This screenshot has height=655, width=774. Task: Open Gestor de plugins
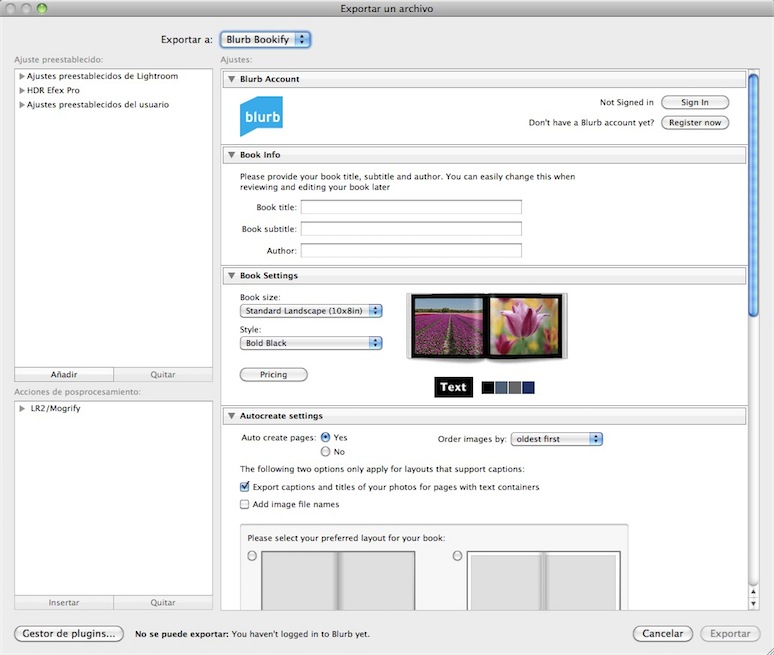[69, 633]
